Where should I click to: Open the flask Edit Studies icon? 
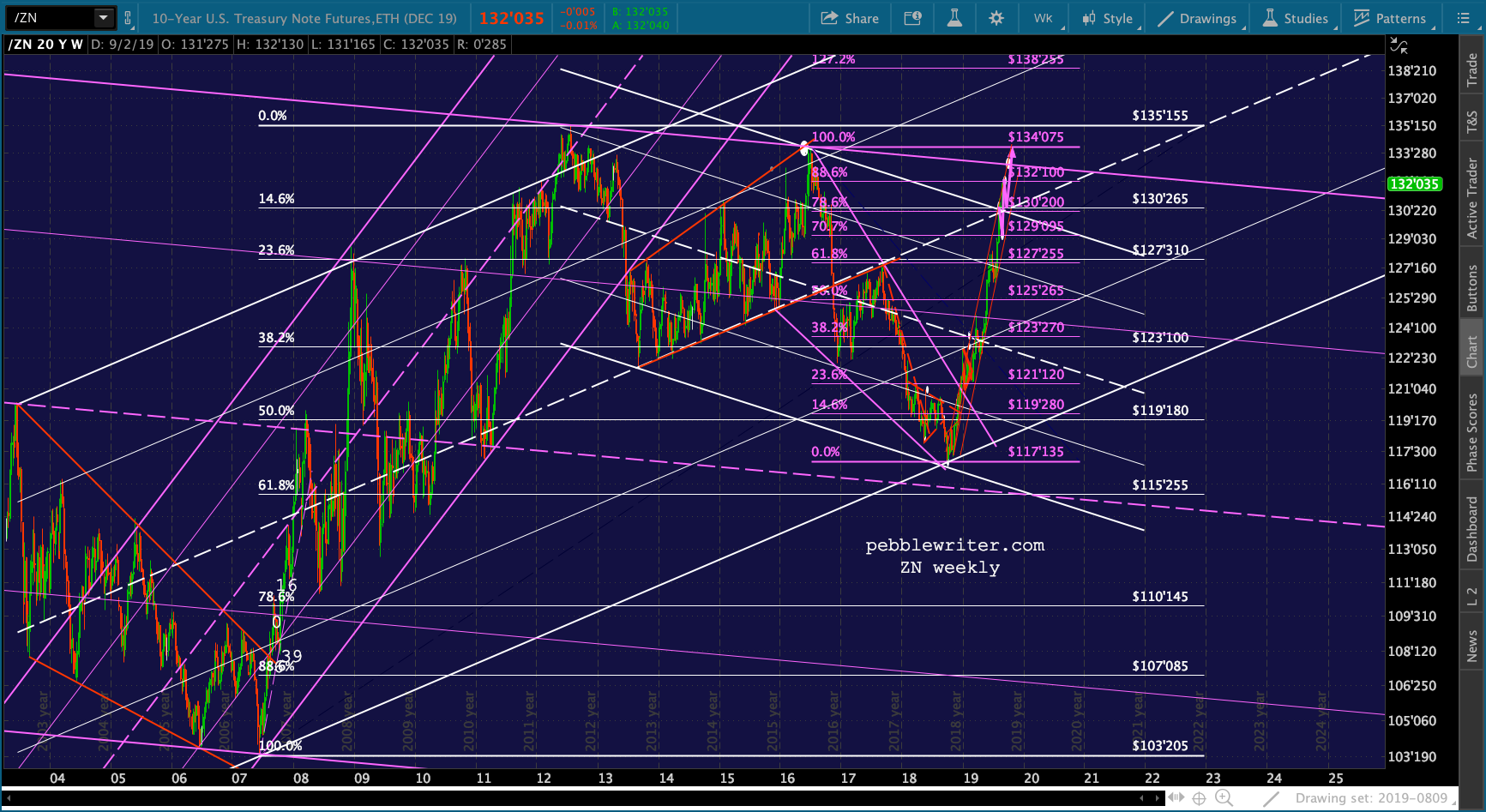click(954, 18)
